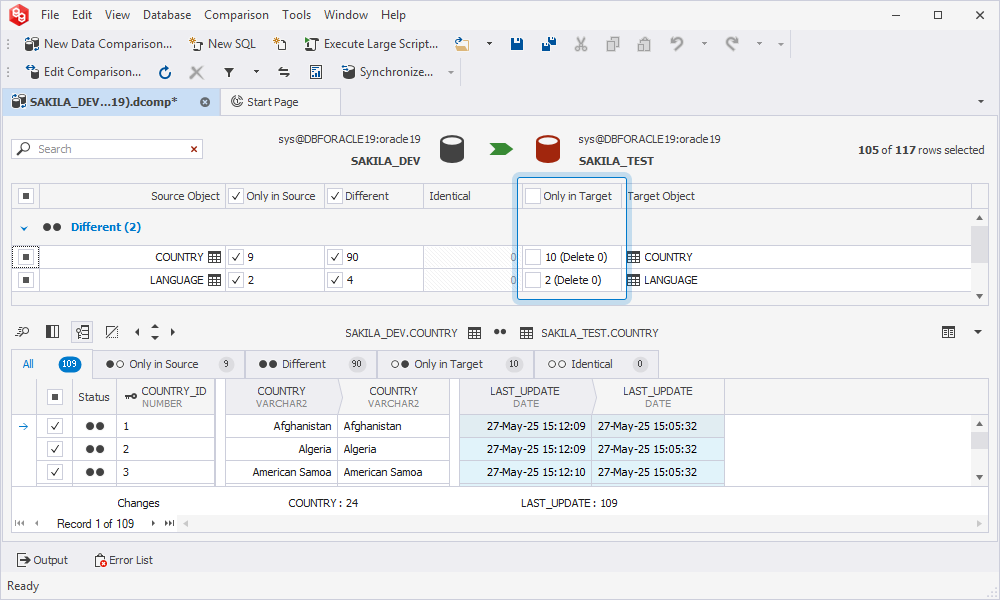Click the comparison report icon
This screenshot has height=600, width=1000.
pyautogui.click(x=316, y=72)
